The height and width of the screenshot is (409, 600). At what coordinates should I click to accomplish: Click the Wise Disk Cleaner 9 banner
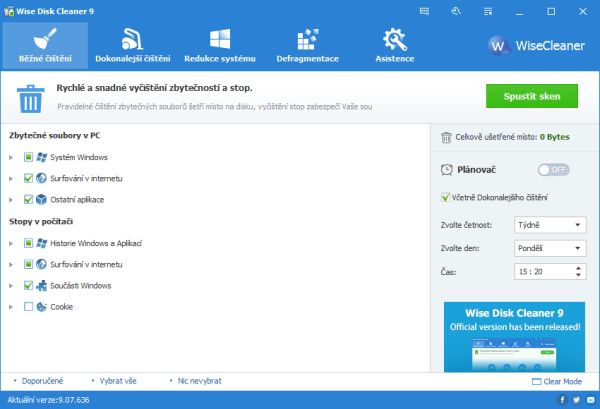pos(514,337)
